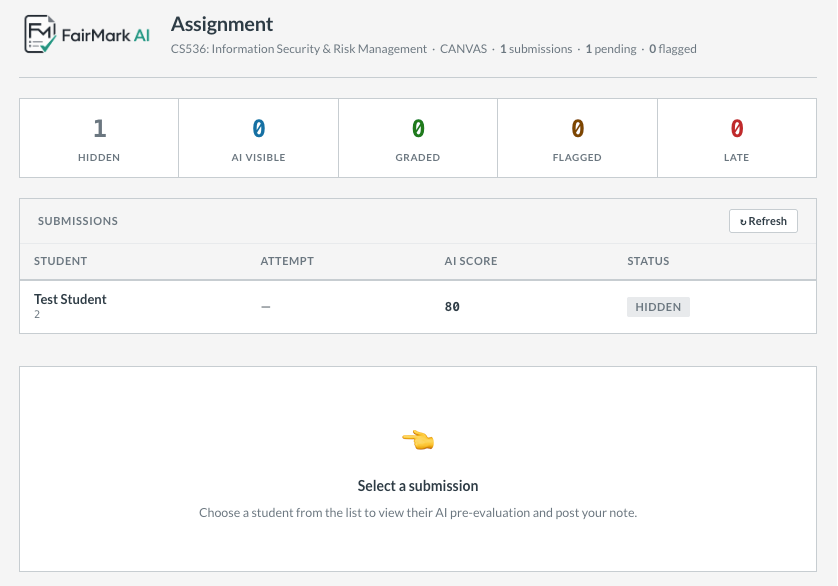Click the STATUS column header
The width and height of the screenshot is (838, 586).
tap(648, 261)
